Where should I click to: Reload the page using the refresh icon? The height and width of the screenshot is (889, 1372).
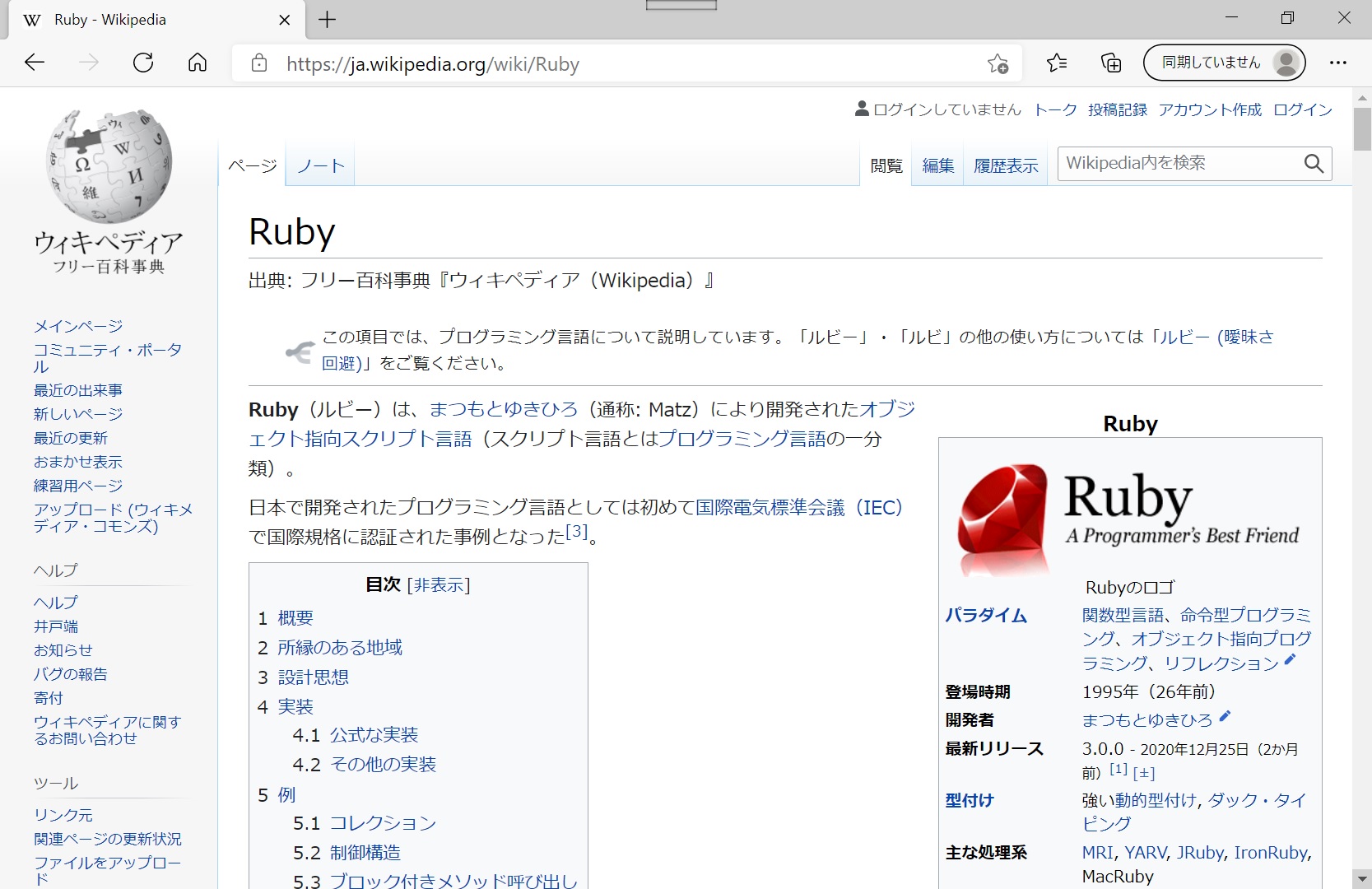click(x=142, y=63)
